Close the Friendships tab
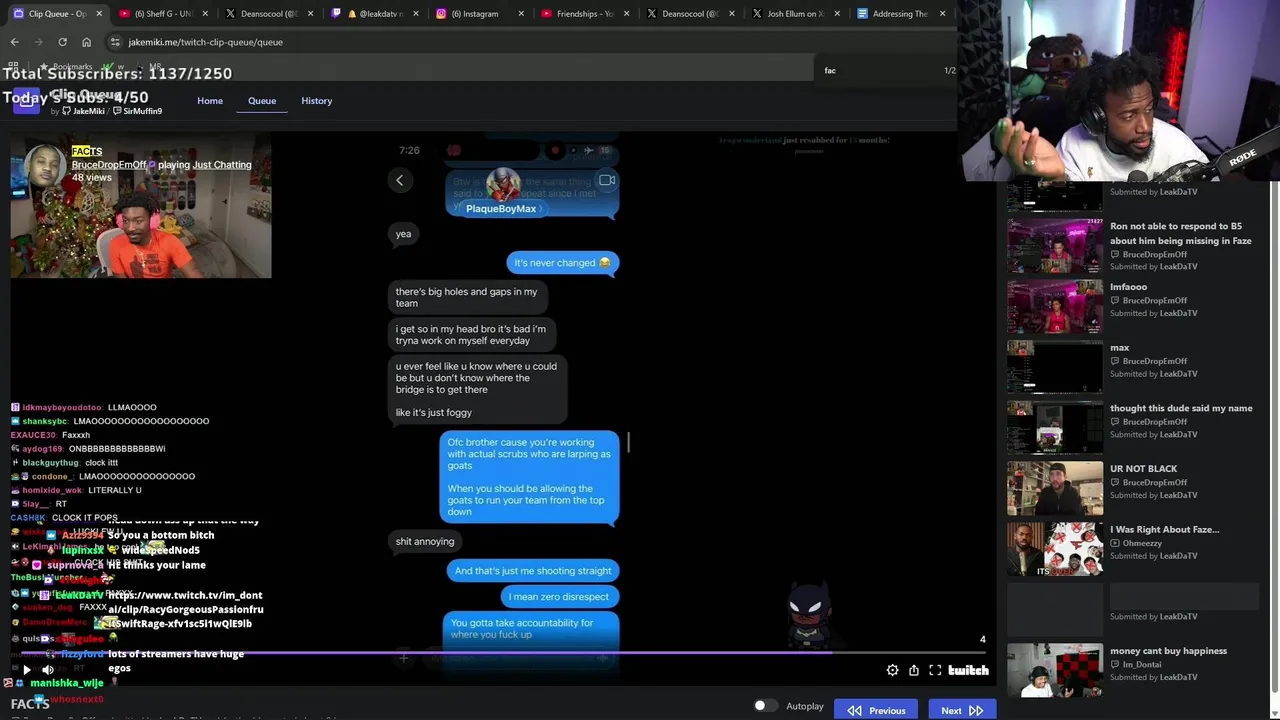The width and height of the screenshot is (1280, 720). coord(628,14)
